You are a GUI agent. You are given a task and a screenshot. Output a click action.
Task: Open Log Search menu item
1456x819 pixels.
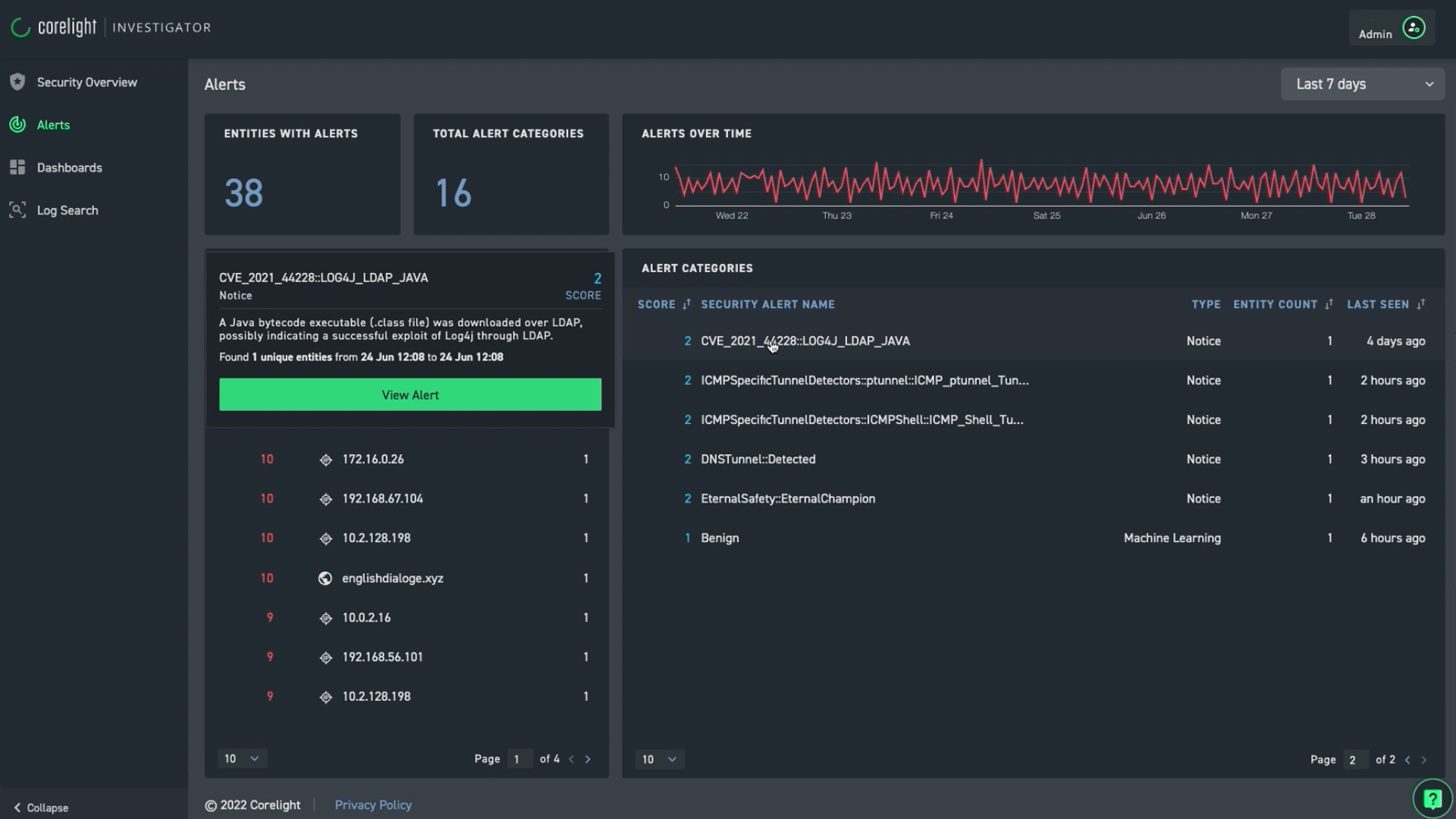pos(67,211)
